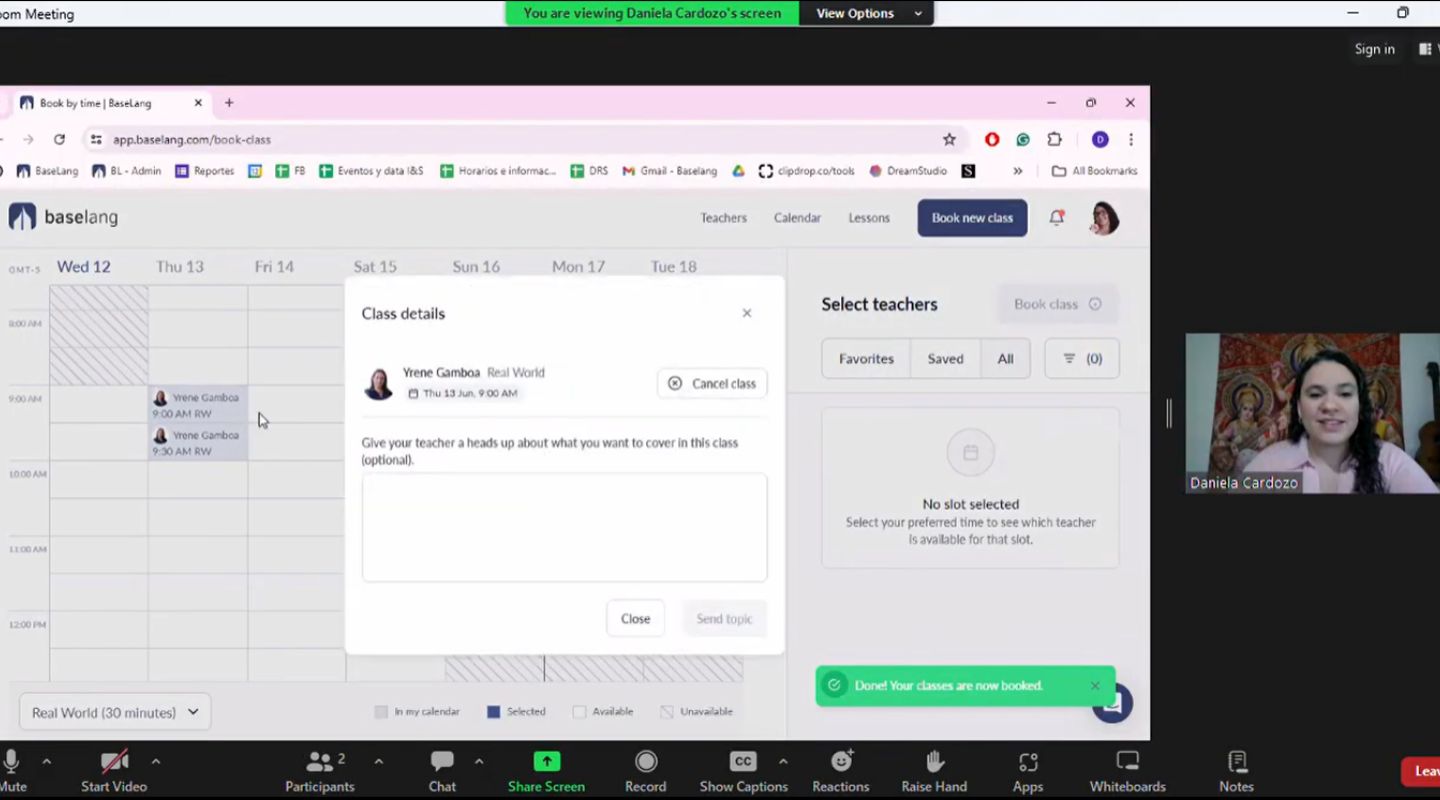Start Video in Zoom toolbar
1440x800 pixels.
click(114, 771)
